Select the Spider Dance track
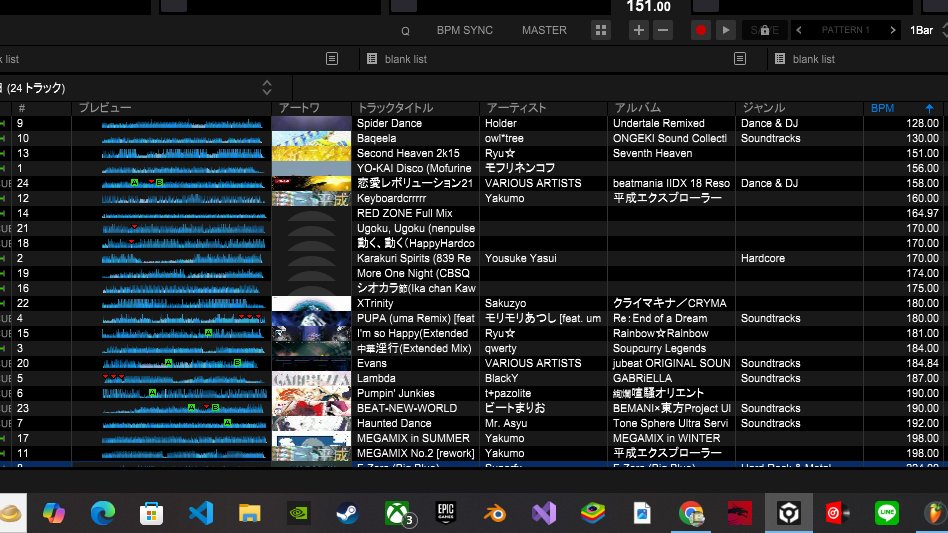 click(x=389, y=123)
